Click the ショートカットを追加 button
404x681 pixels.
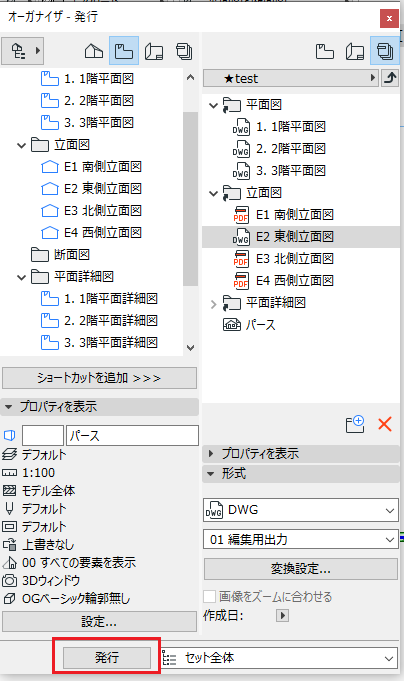(99, 378)
